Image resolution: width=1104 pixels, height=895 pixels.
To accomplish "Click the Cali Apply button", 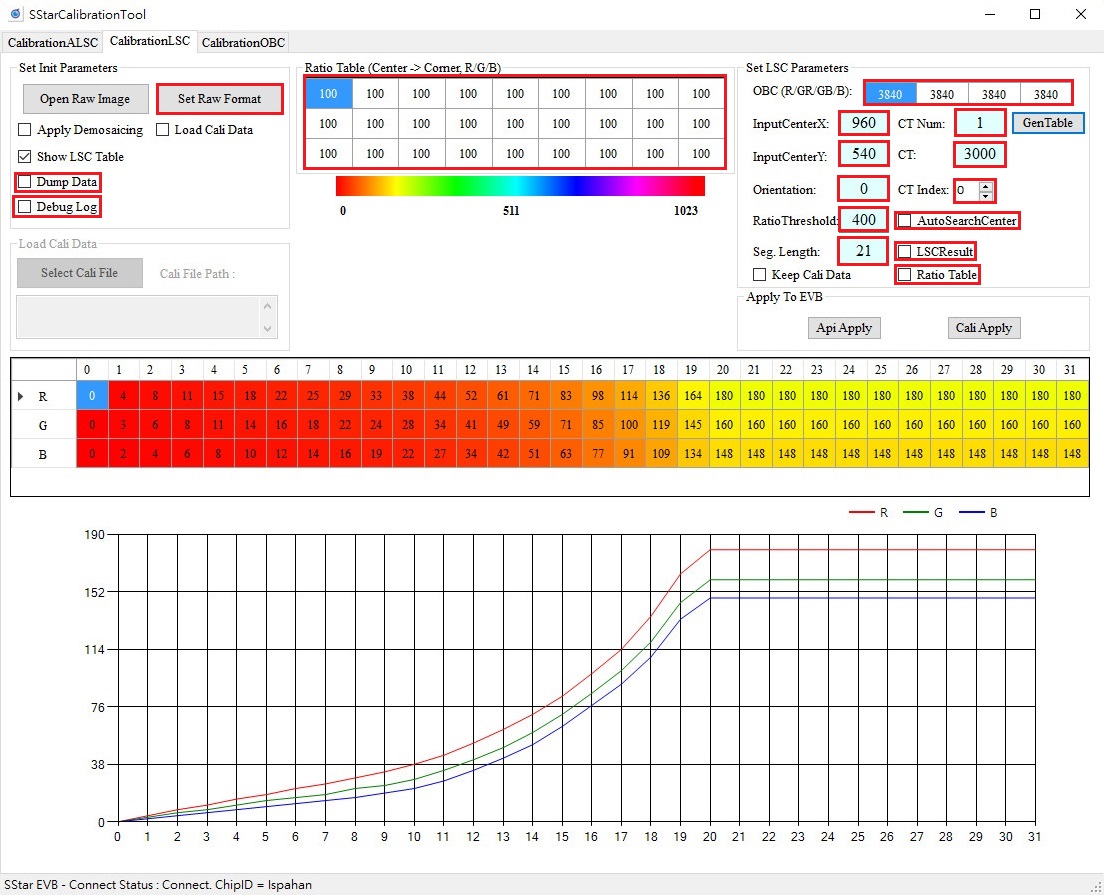I will (983, 327).
